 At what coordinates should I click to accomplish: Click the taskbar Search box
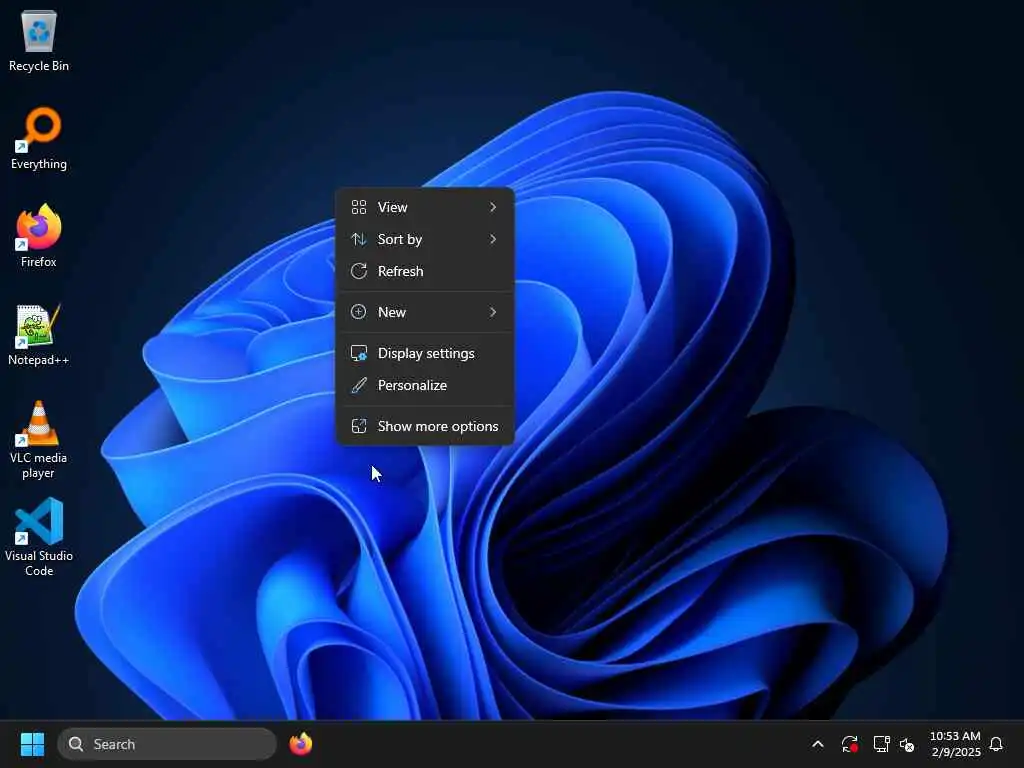click(x=167, y=744)
